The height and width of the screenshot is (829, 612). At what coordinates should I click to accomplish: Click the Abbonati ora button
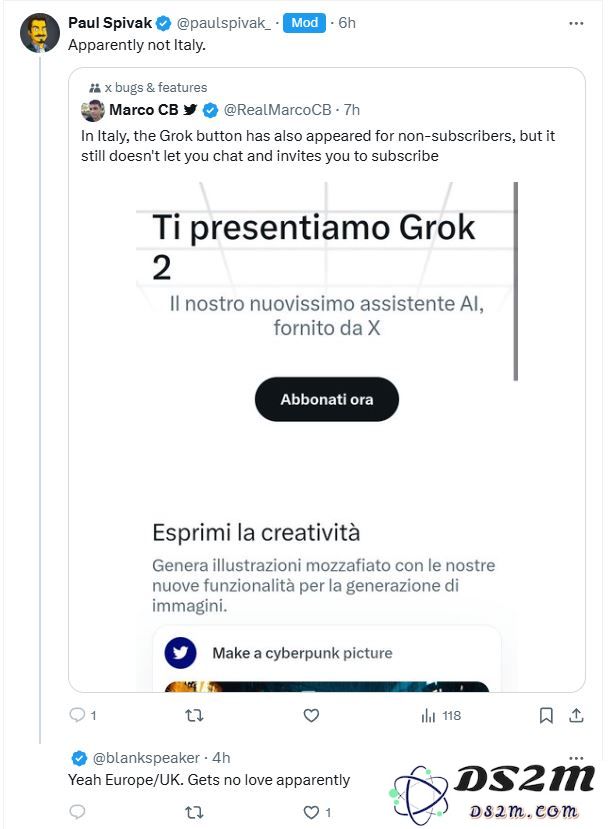click(x=327, y=399)
